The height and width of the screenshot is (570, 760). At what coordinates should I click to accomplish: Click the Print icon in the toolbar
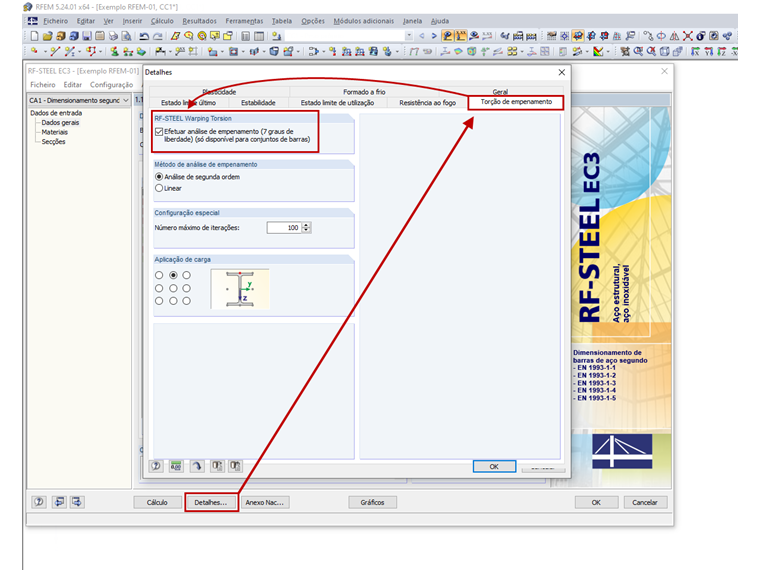pos(113,36)
